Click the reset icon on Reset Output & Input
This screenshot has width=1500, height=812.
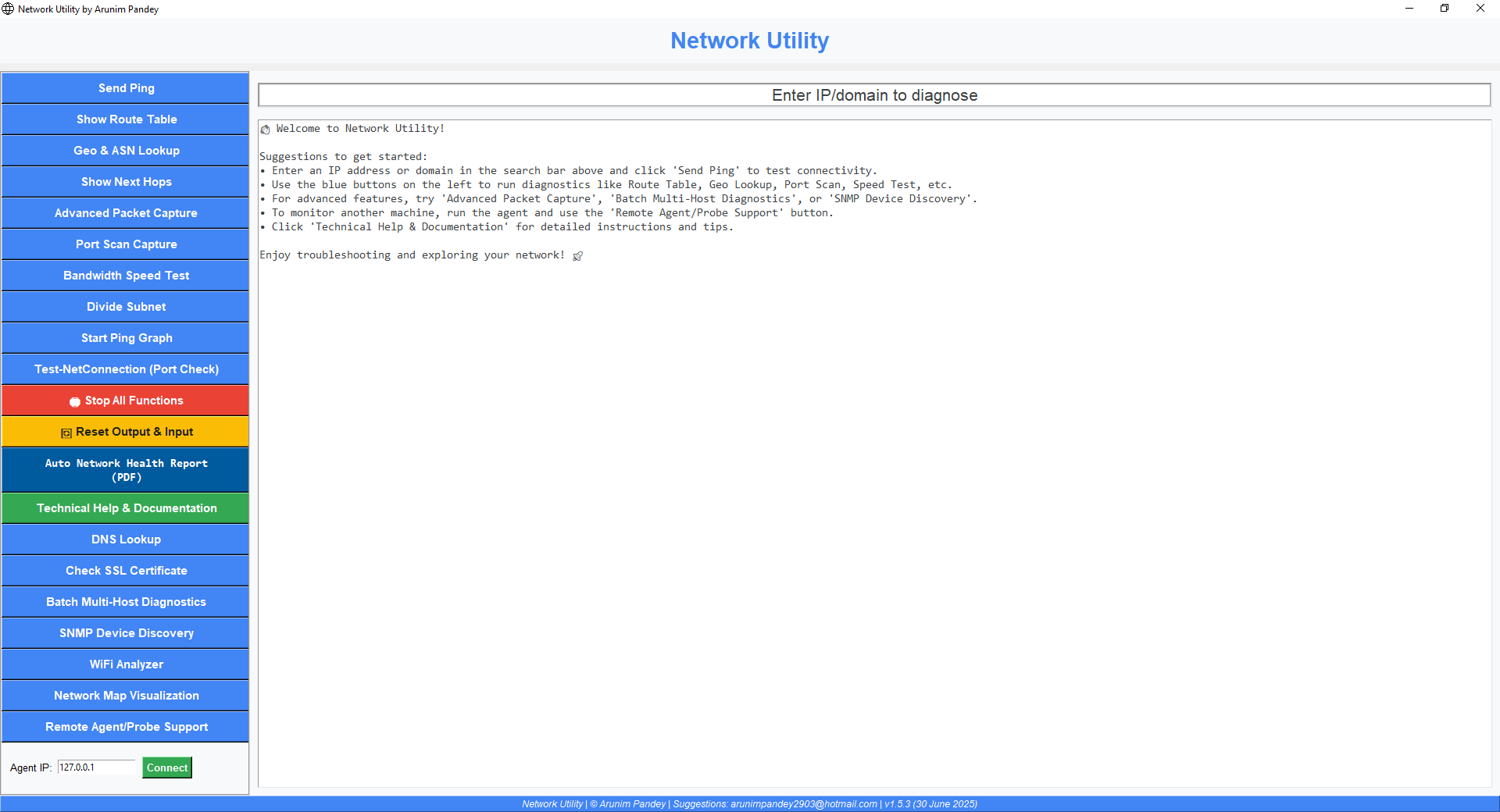(x=66, y=432)
